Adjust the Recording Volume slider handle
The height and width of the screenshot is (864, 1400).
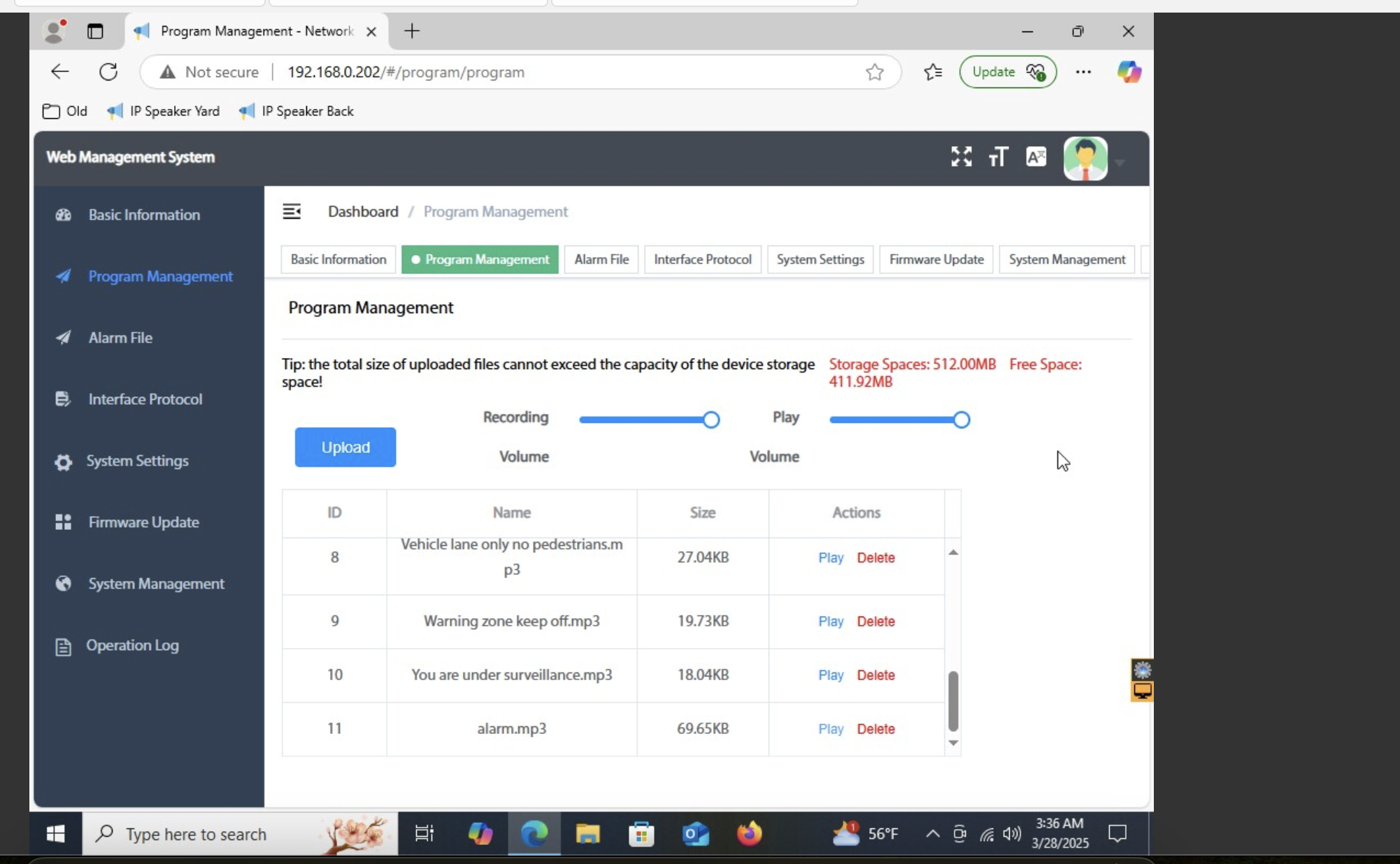coord(711,419)
